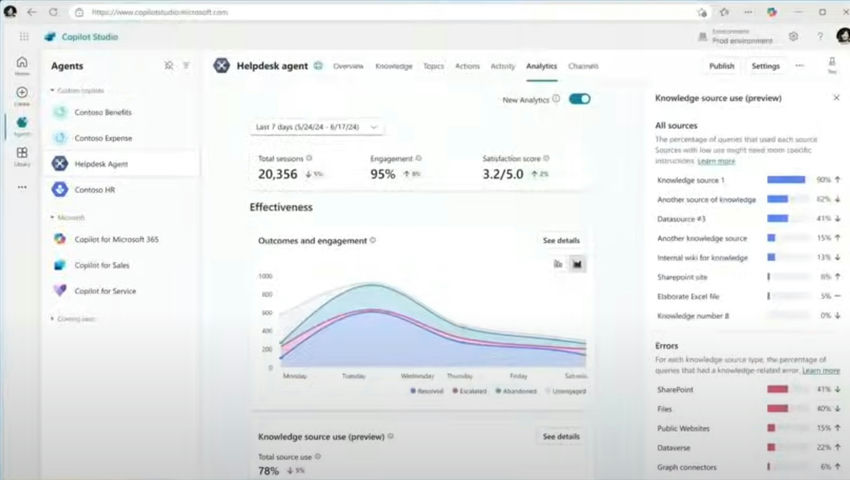The height and width of the screenshot is (480, 850).
Task: Click info icon beside Outcomes and engagement
Action: pos(373,240)
